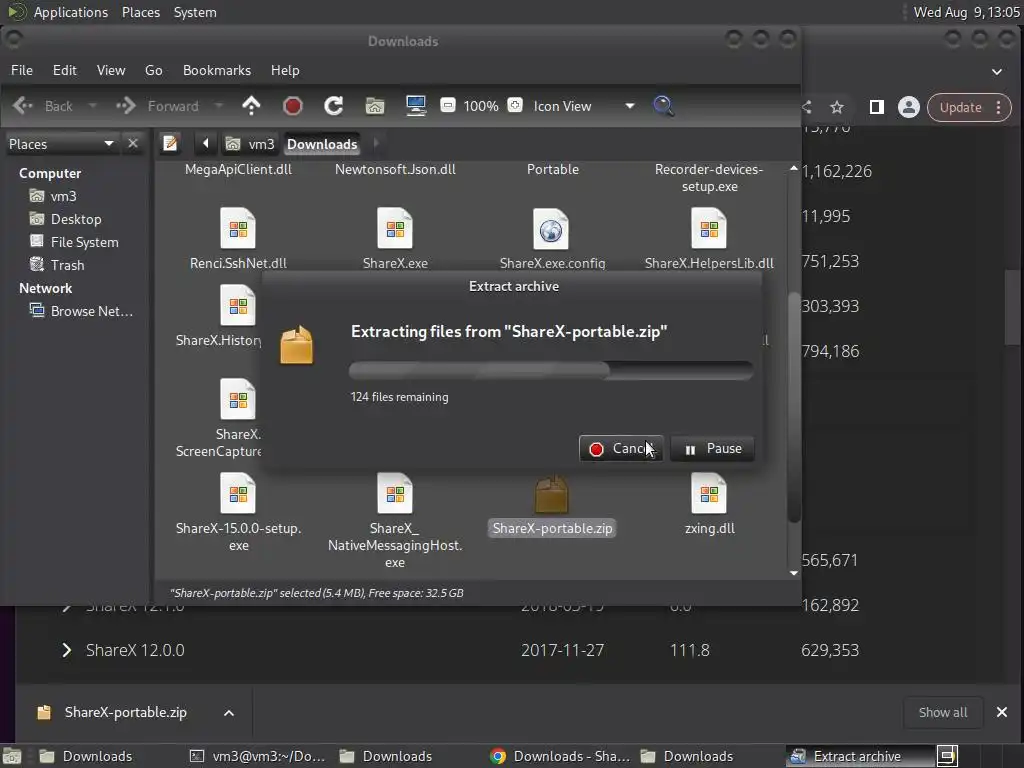Screen dimensions: 1024x768
Task: Toggle browser side panel icon
Action: [x=876, y=107]
